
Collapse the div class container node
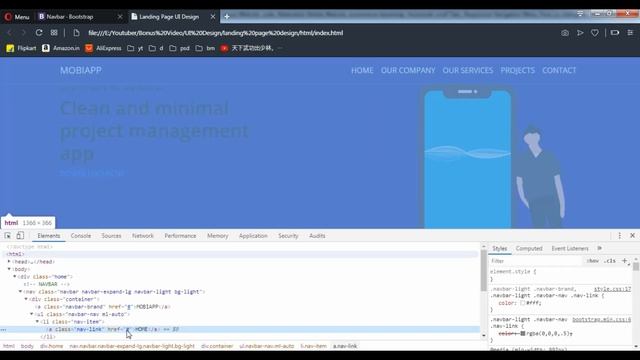[x=26, y=299]
